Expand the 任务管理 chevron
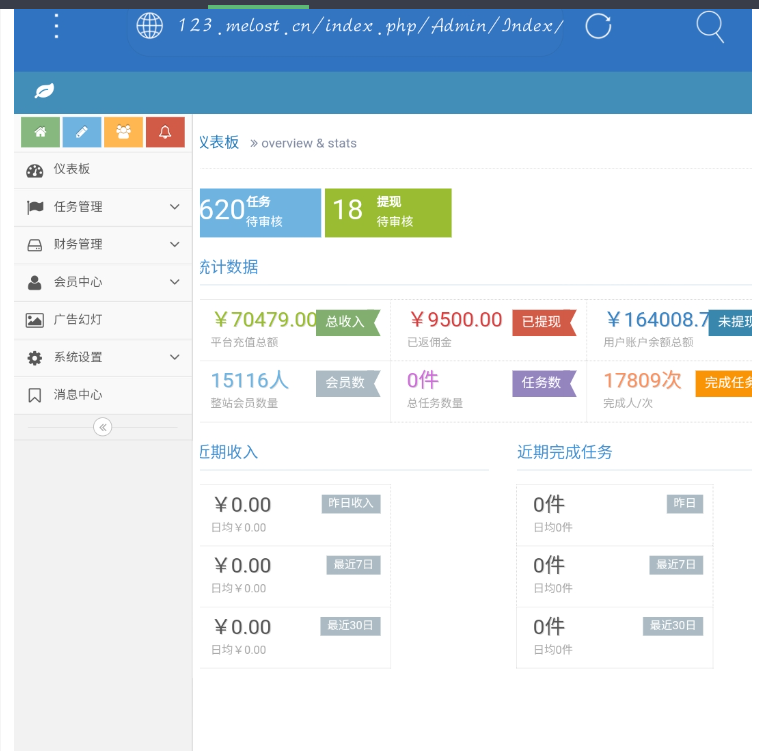This screenshot has height=751, width=759. coord(175,207)
